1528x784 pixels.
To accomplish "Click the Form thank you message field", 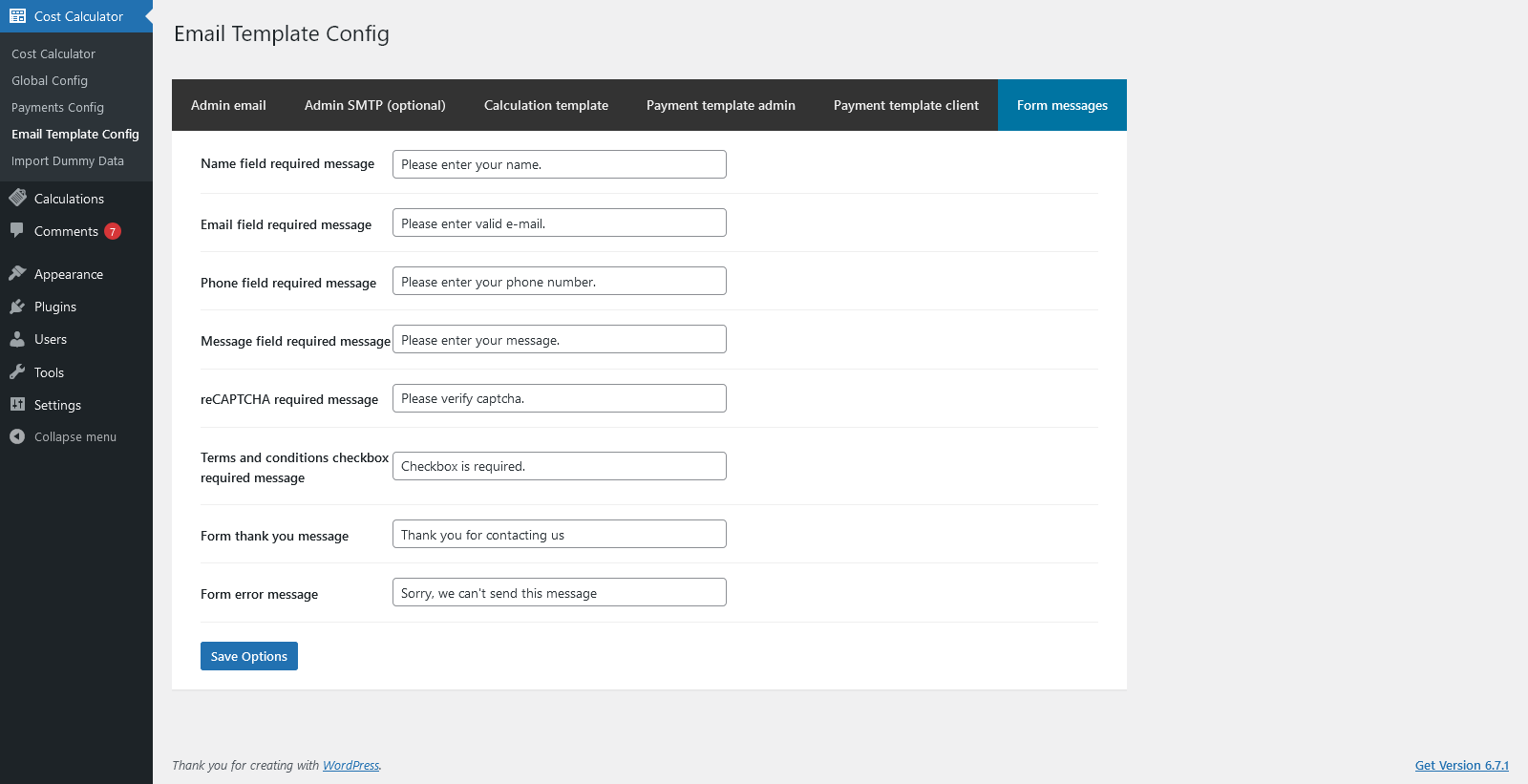I will (559, 534).
